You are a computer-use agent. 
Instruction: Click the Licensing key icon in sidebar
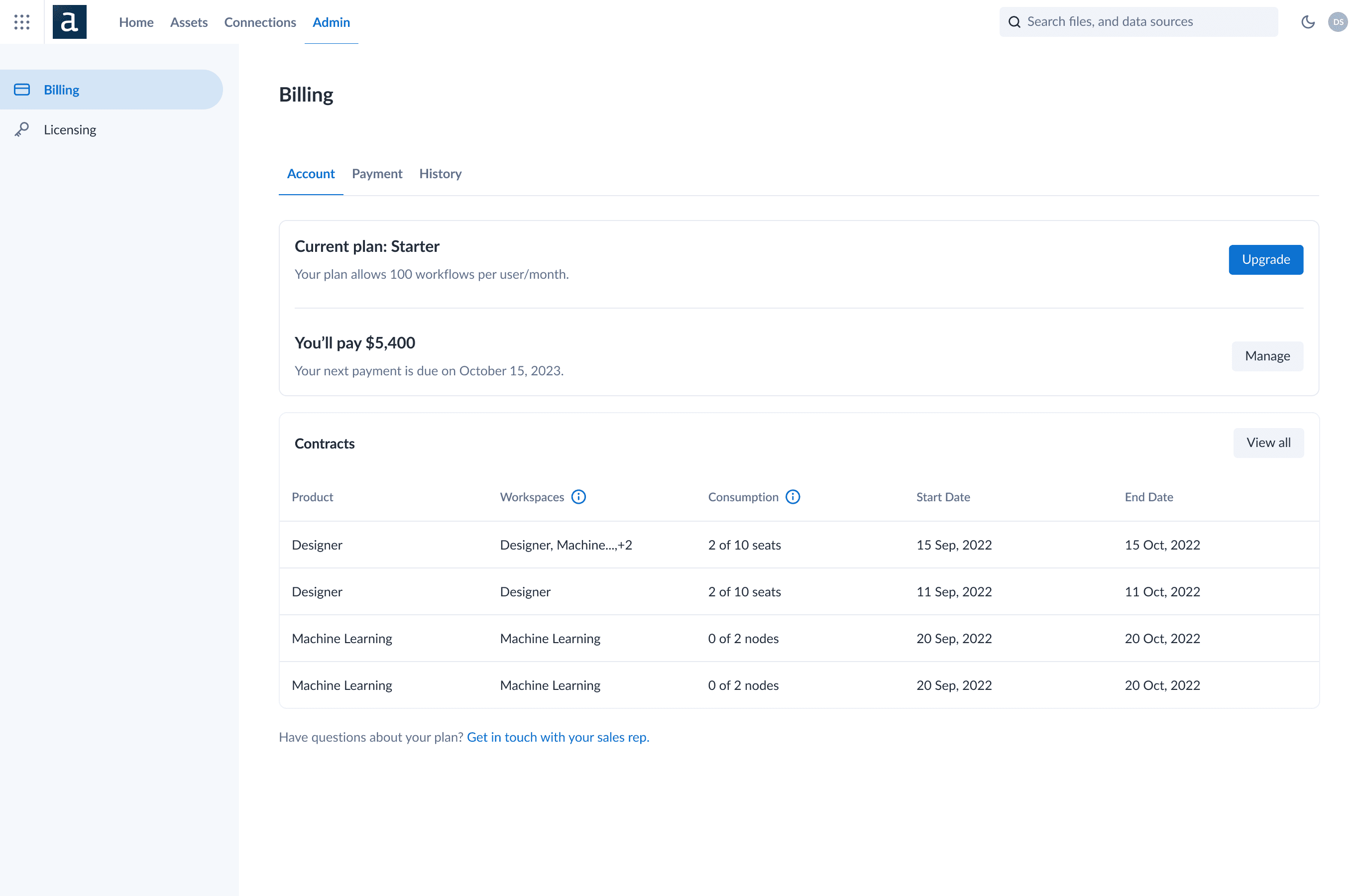tap(22, 130)
